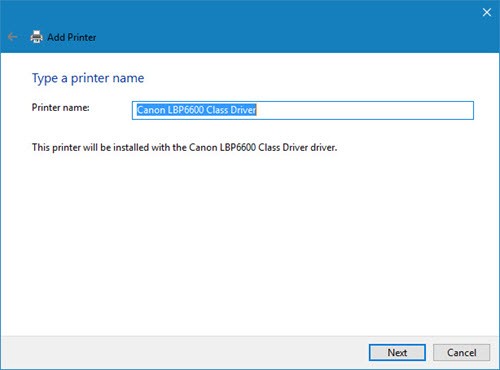This screenshot has width=500, height=370.
Task: Click the 'This printer will be installed' message
Action: (x=184, y=148)
